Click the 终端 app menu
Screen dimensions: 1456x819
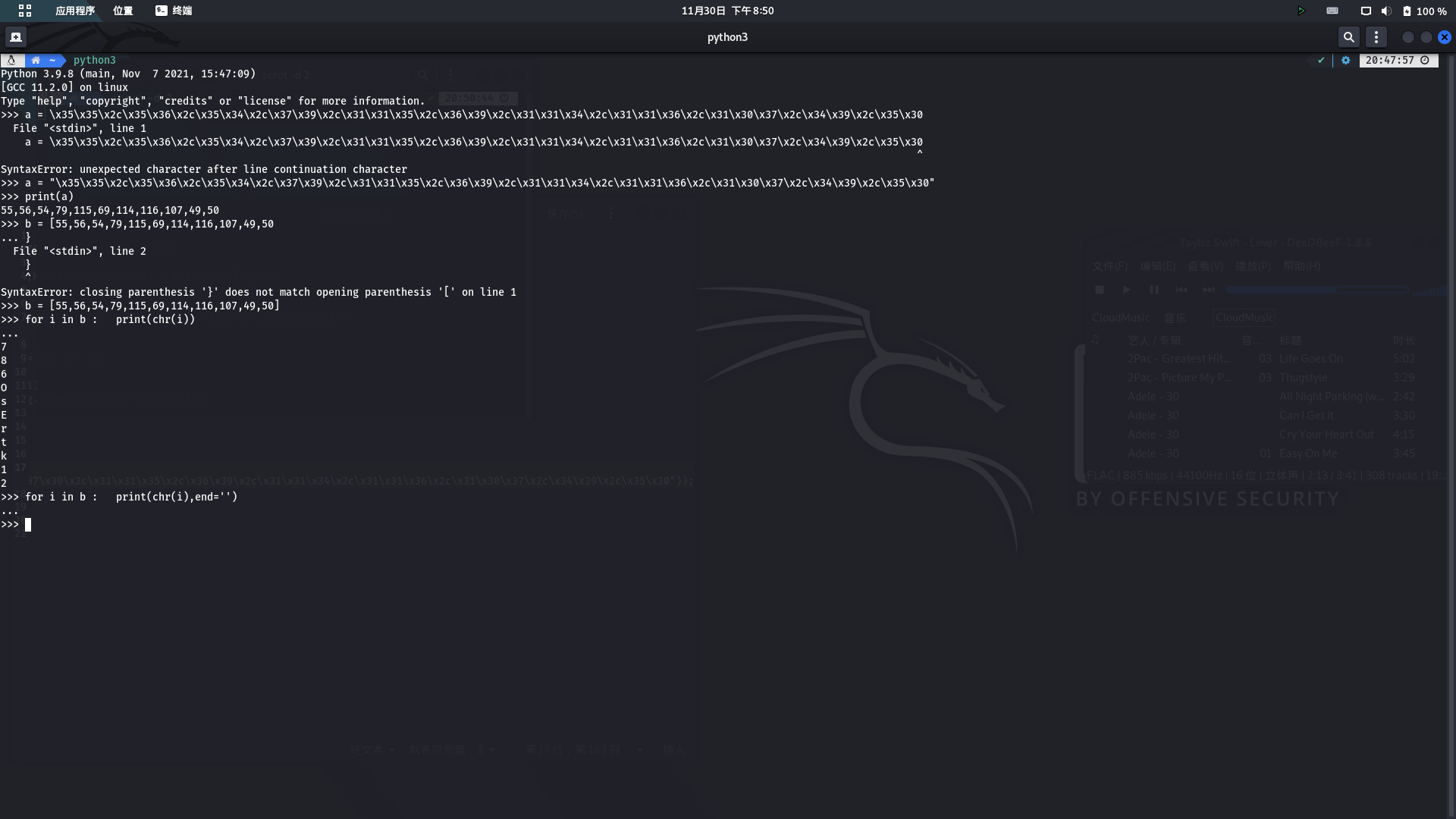coord(174,11)
